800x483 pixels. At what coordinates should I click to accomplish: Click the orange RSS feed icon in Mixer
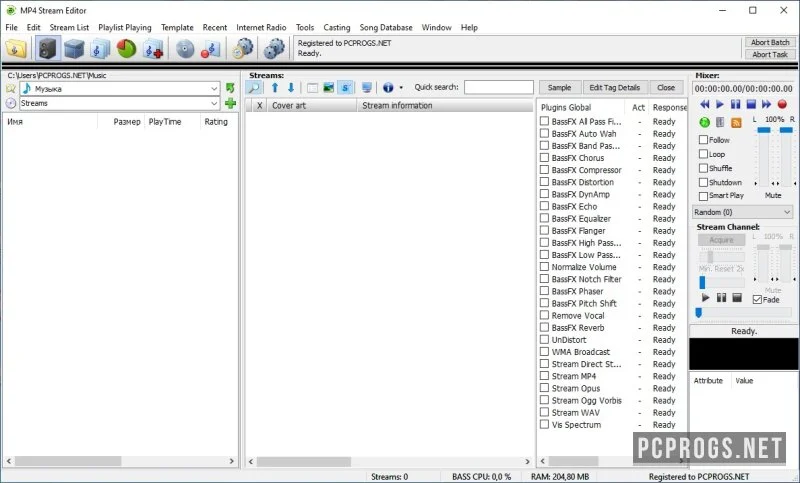tap(736, 122)
